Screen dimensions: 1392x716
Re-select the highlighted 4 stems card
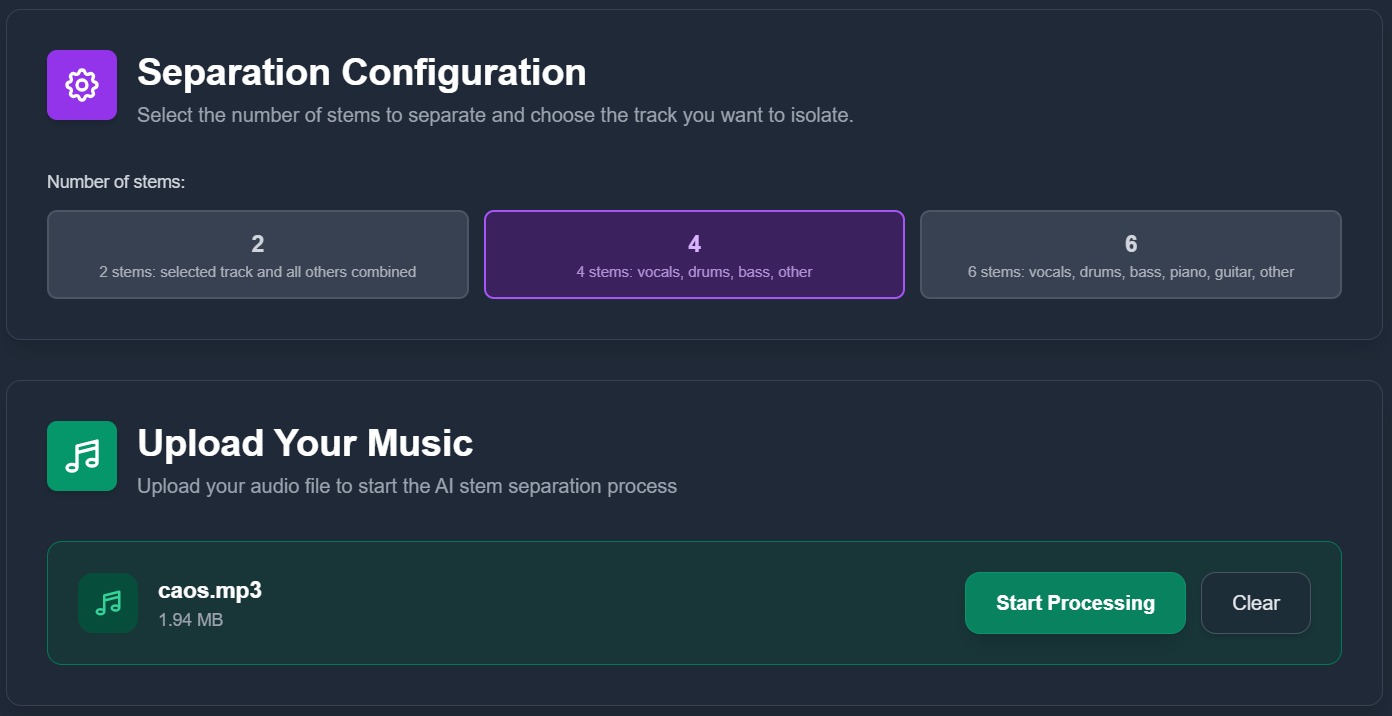(694, 254)
